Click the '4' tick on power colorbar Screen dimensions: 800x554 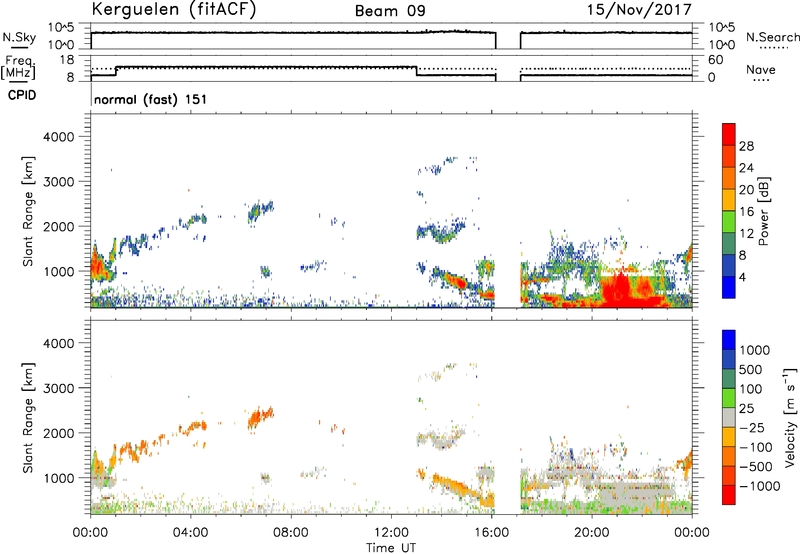742,277
